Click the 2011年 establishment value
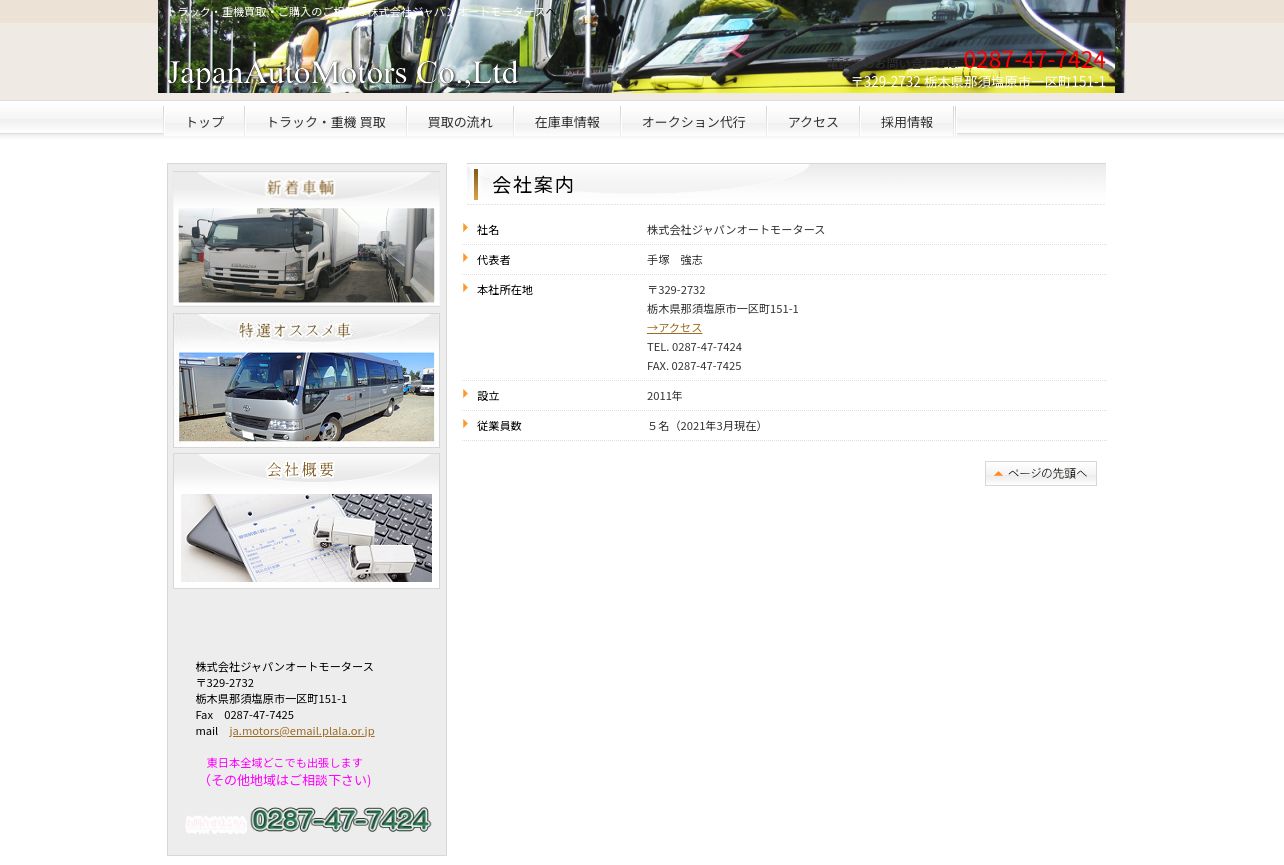This screenshot has height=865, width=1284. coord(665,396)
